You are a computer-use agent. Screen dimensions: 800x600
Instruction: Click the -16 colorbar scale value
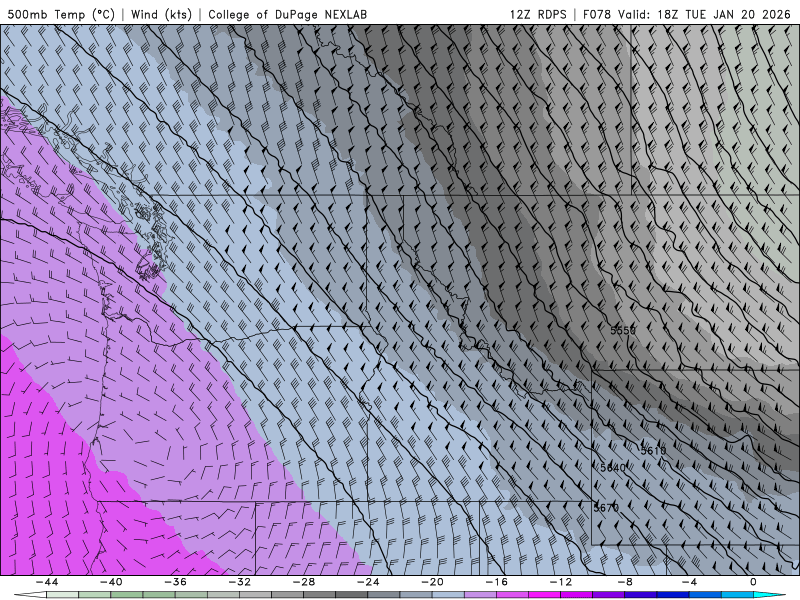pyautogui.click(x=496, y=582)
